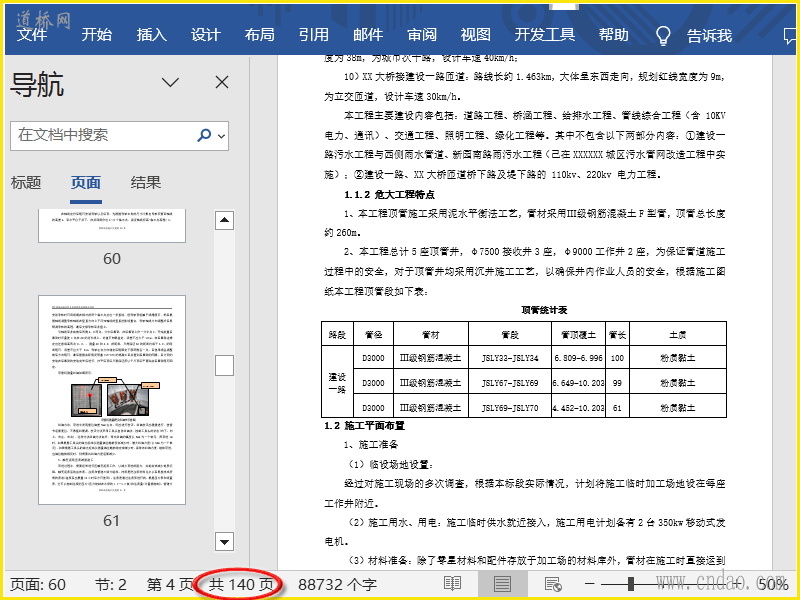This screenshot has height=600, width=800.
Task: Click the 管长 value 99 cell
Action: 617,383
